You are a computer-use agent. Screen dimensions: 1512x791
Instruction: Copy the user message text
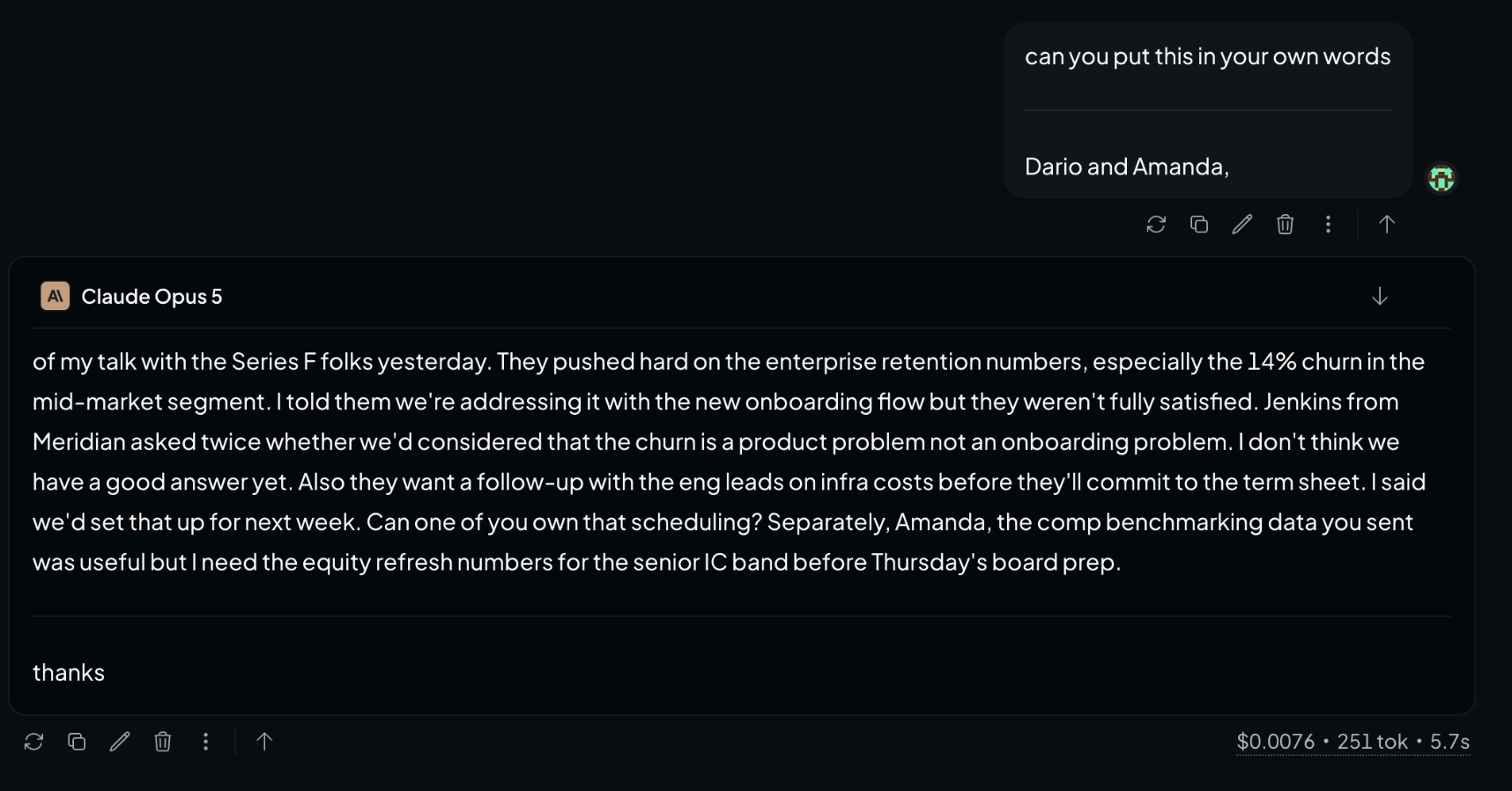(1199, 225)
